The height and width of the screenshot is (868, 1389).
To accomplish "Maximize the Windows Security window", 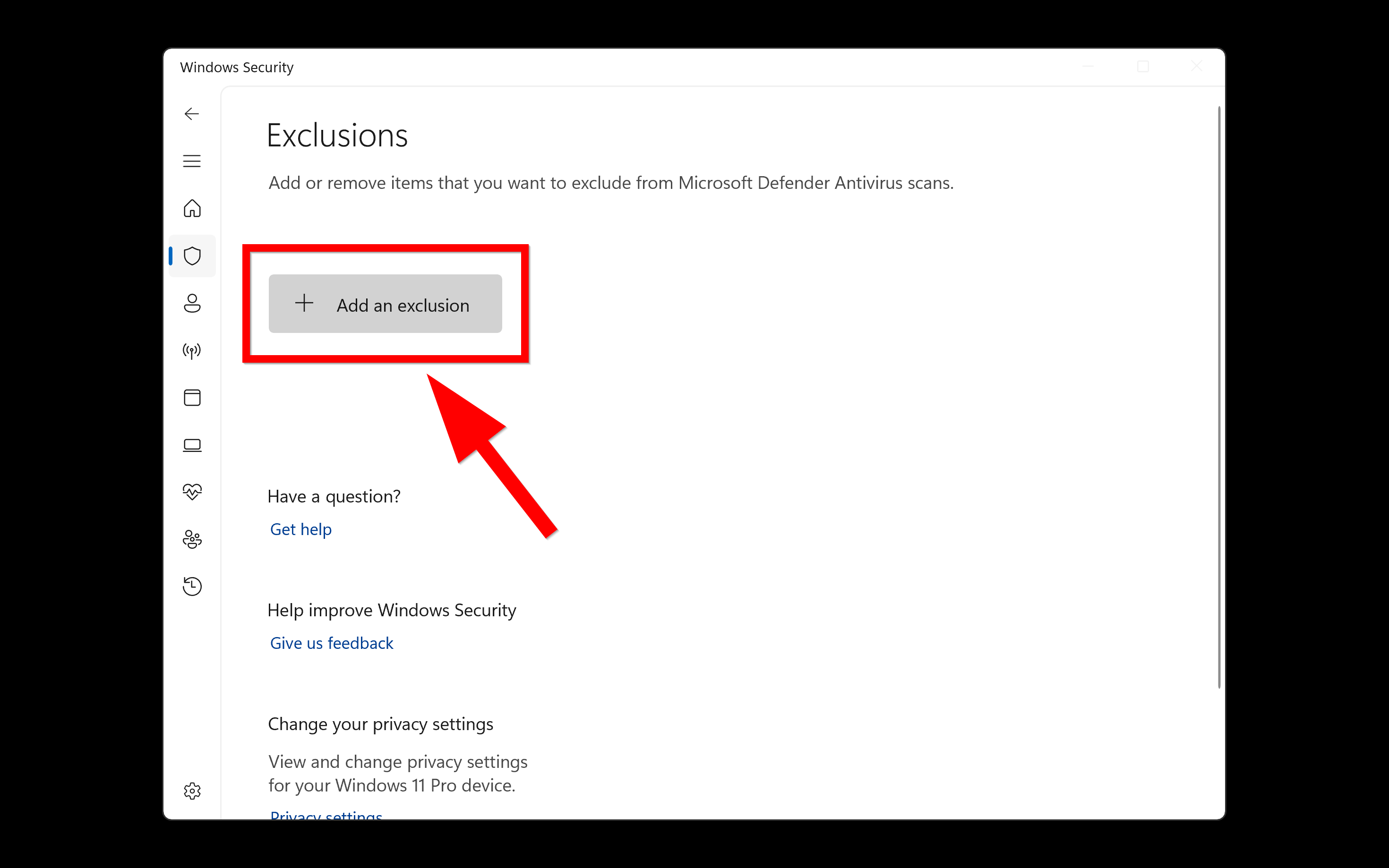I will point(1143,66).
